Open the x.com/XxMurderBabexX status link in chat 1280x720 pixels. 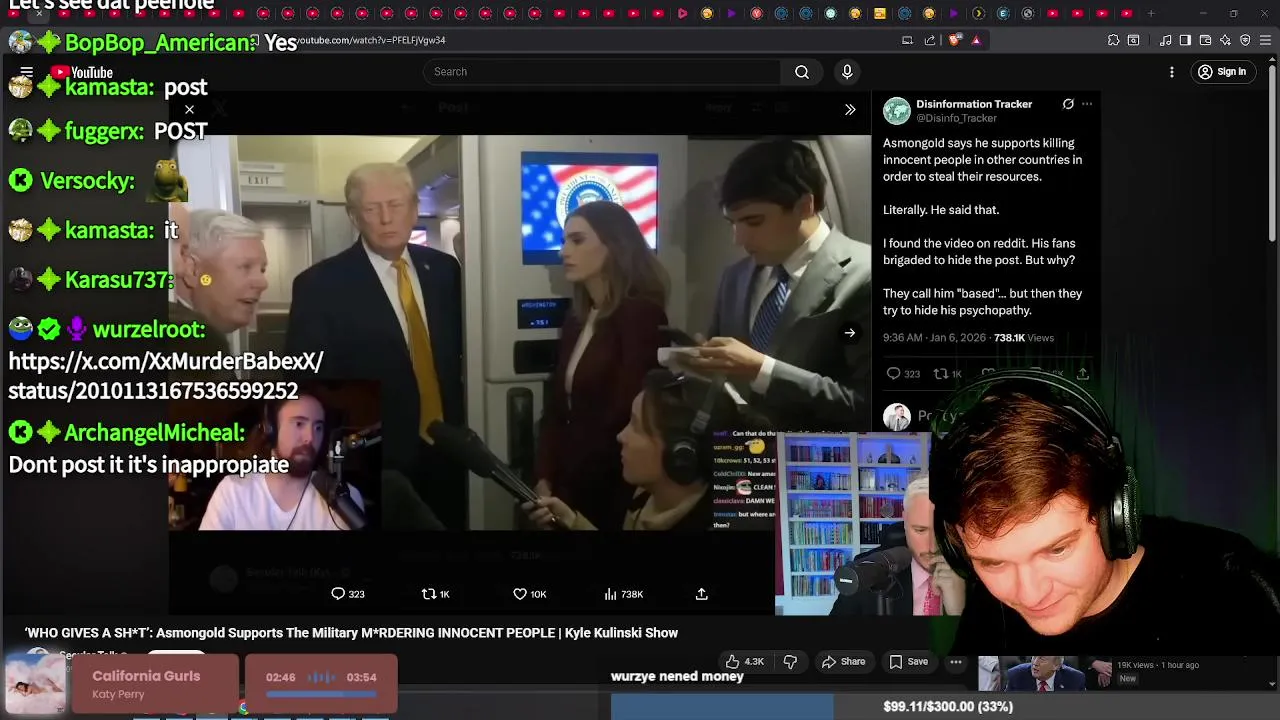coord(166,375)
